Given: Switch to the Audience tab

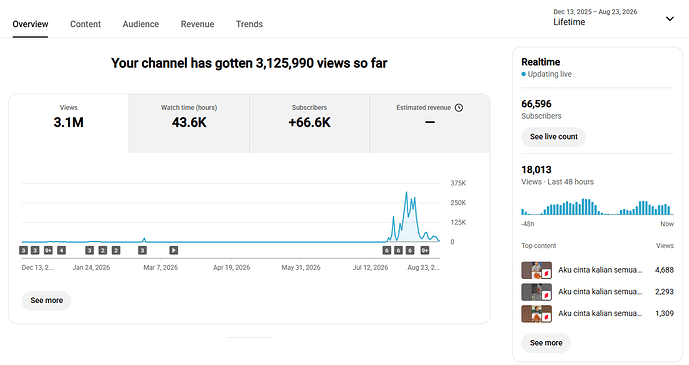Looking at the screenshot, I should click(141, 24).
